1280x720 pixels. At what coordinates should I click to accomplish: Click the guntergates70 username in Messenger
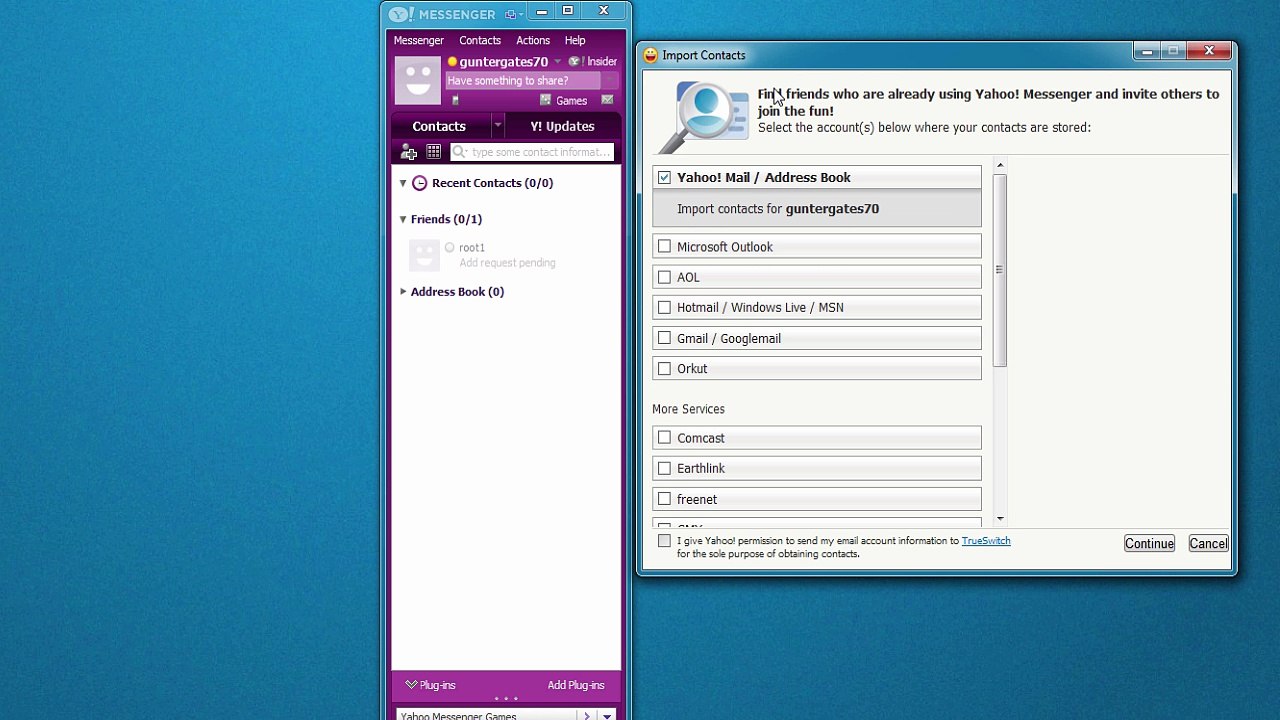tap(503, 62)
